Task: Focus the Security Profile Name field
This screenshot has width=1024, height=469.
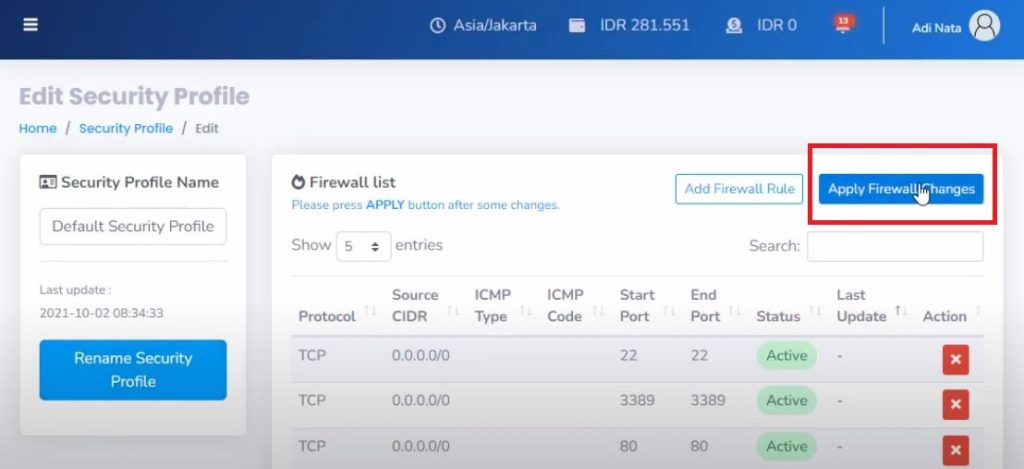Action: point(133,226)
